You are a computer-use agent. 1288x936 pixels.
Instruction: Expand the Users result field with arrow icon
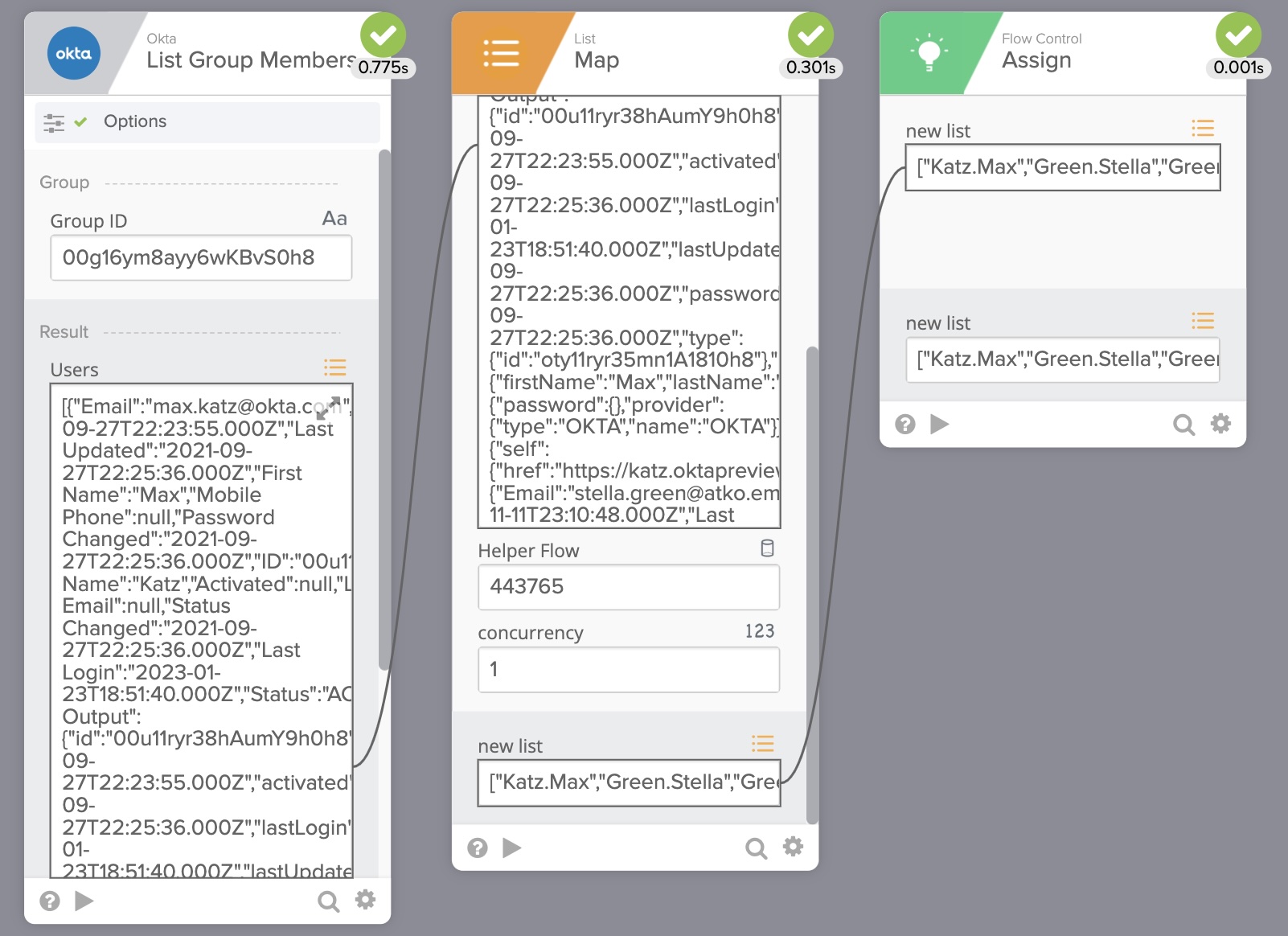tap(328, 408)
